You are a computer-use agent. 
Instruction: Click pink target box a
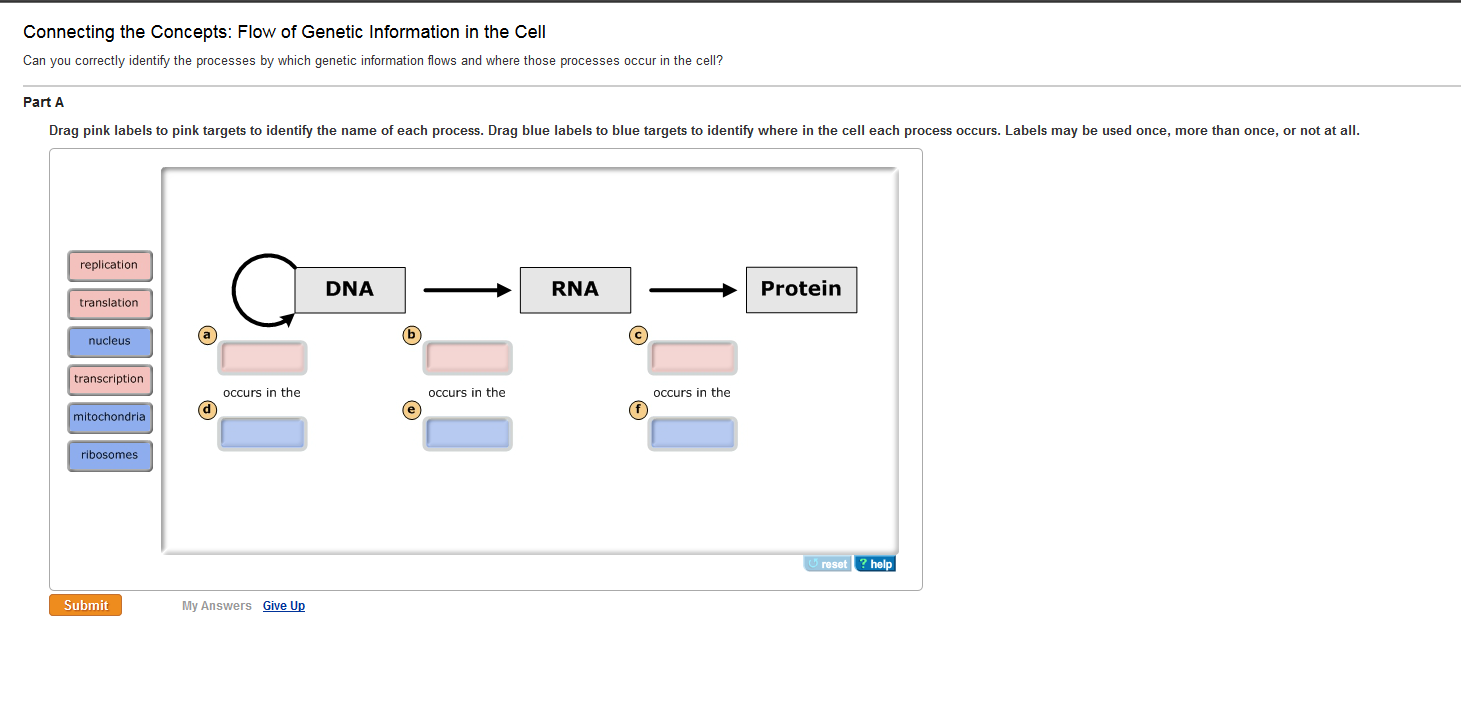262,357
